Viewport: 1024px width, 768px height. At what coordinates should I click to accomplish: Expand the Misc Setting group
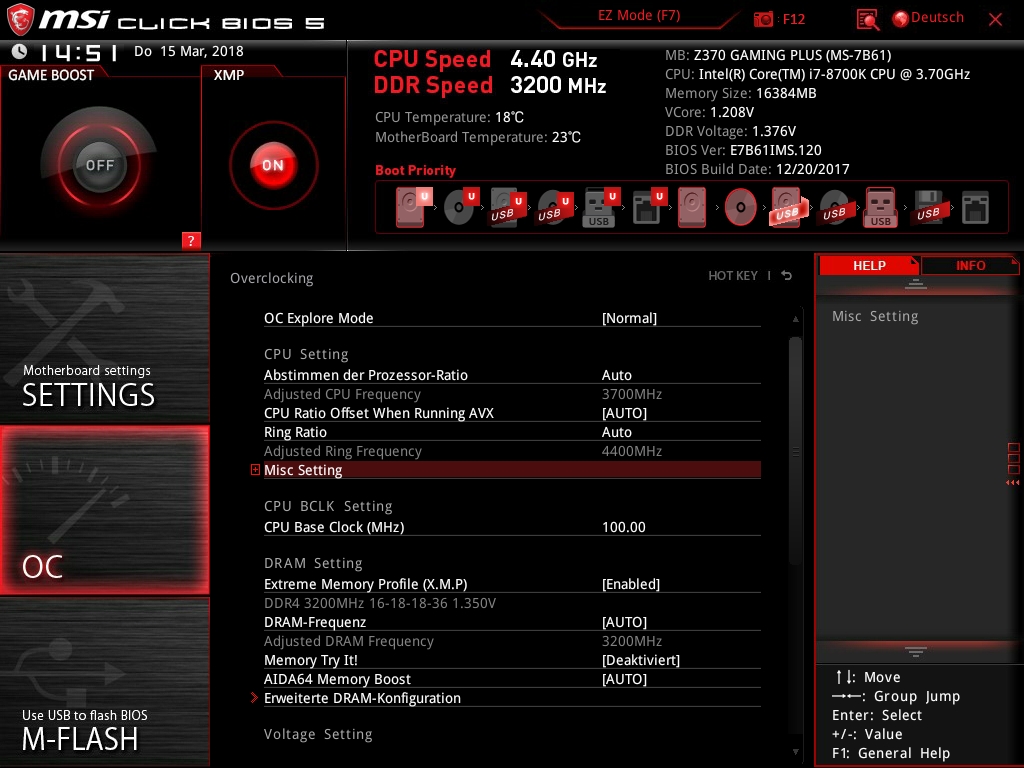coord(255,470)
